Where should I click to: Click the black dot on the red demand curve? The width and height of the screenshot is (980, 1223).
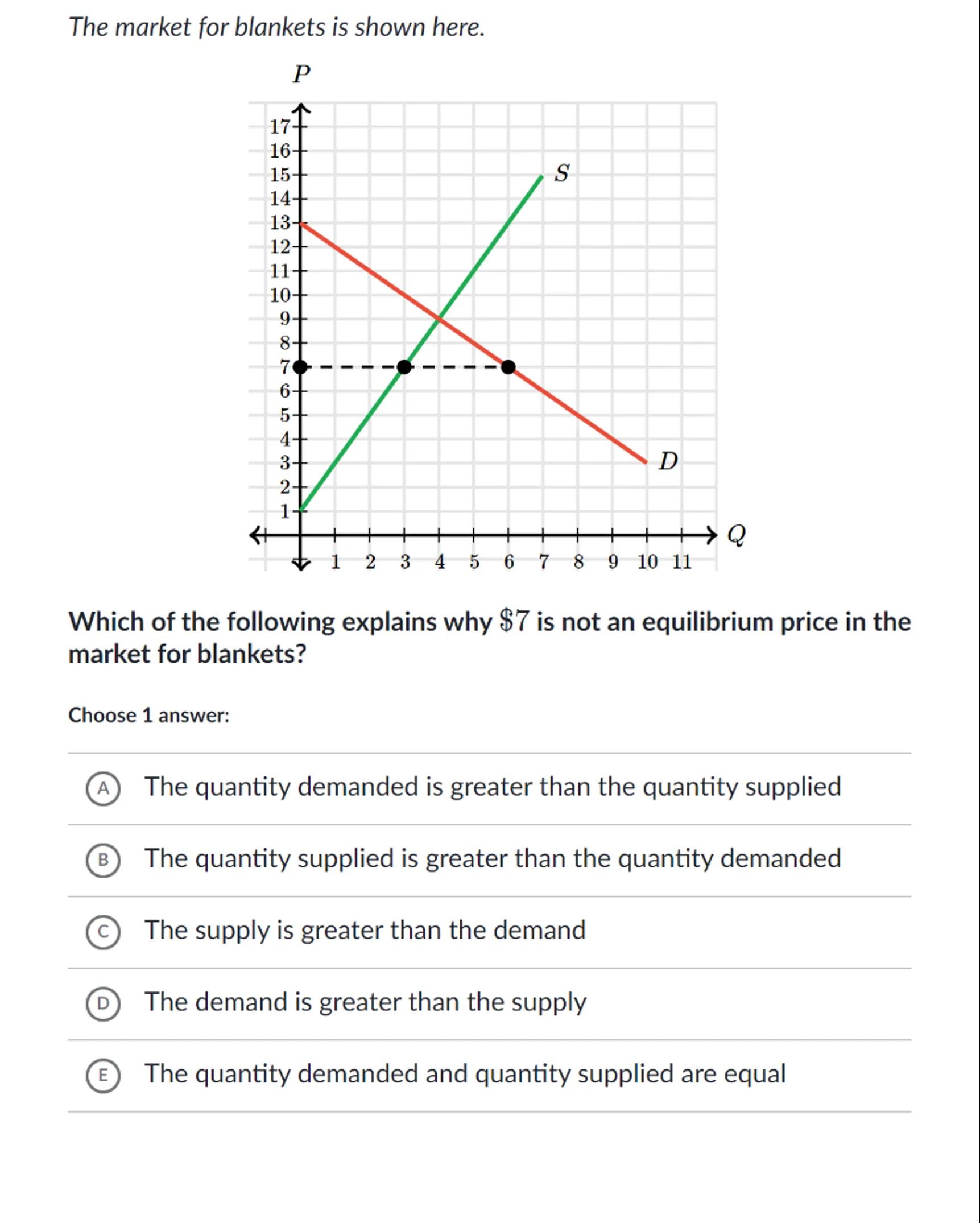508,367
